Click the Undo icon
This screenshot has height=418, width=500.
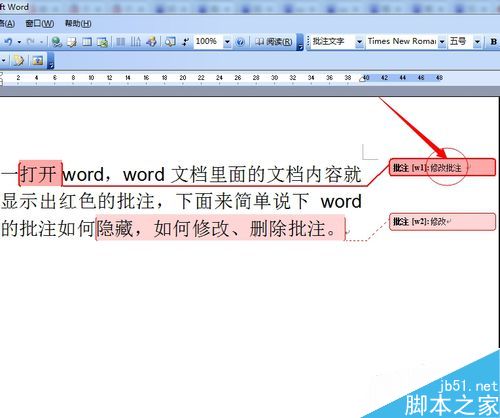8,42
